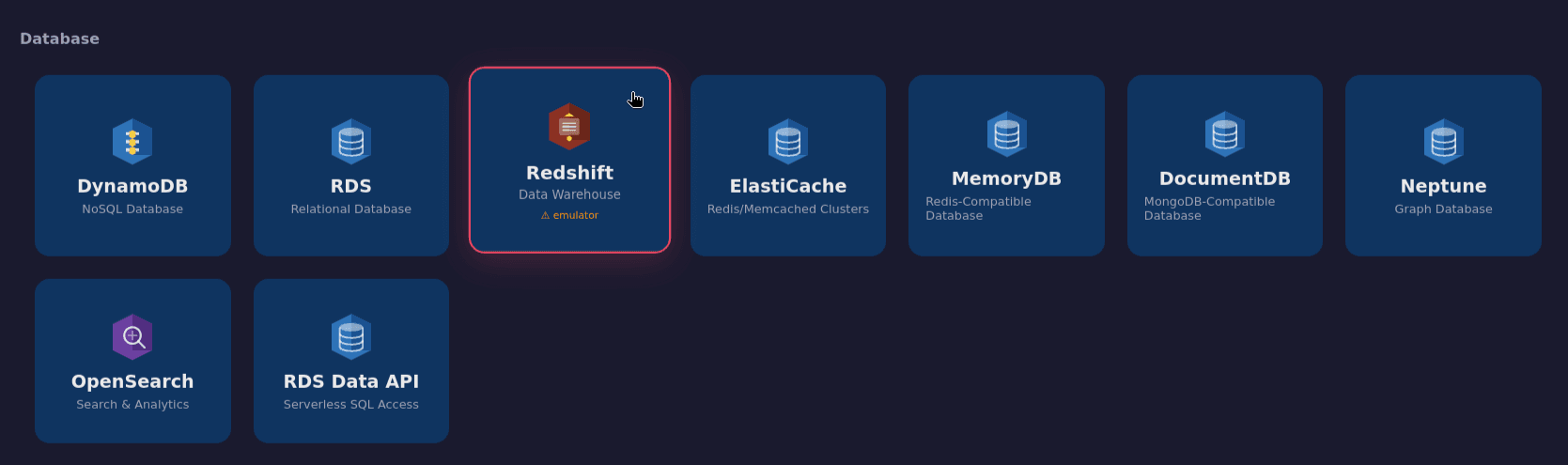The image size is (1568, 465).
Task: Click the 'NoSQL Database' description text
Action: 132,209
